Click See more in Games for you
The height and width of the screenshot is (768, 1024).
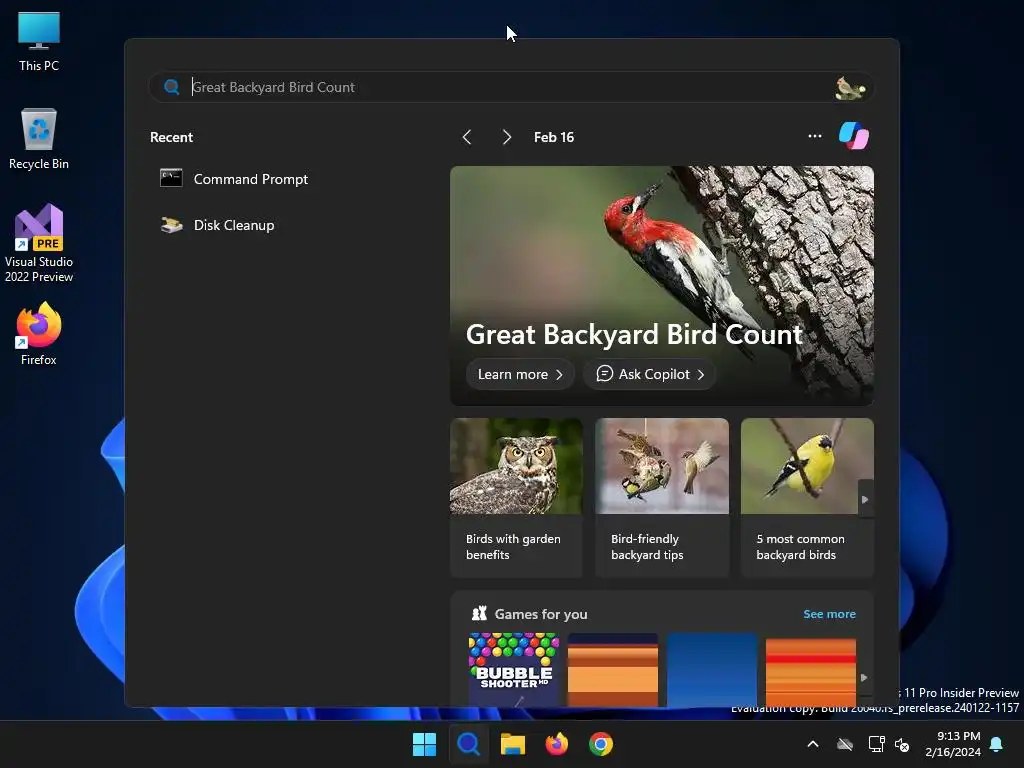tap(829, 614)
